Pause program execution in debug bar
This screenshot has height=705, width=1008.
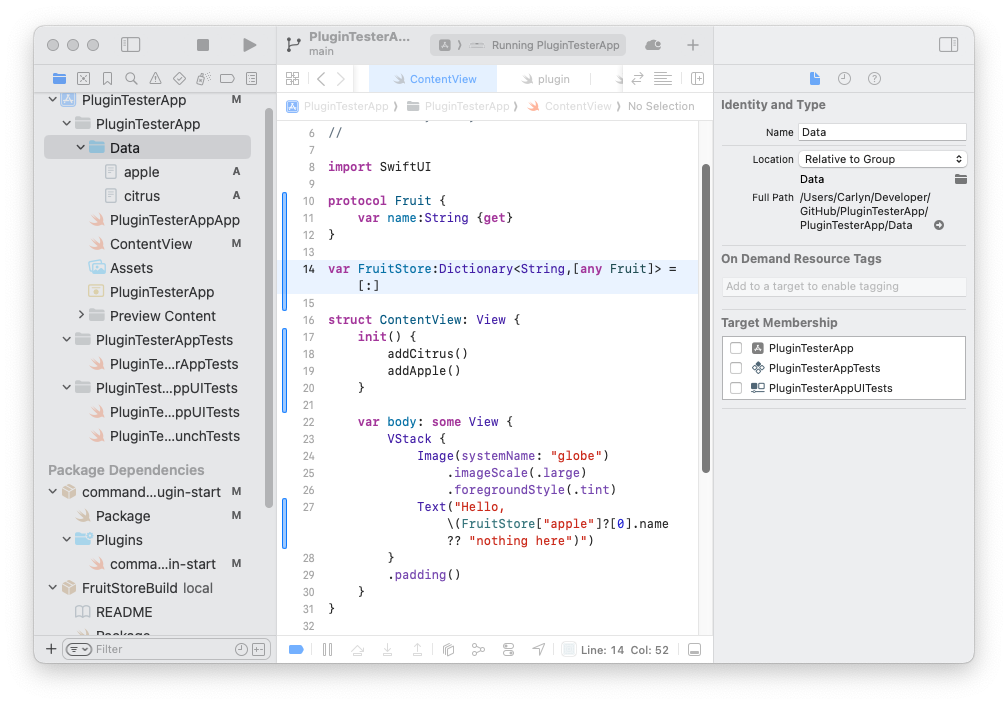[x=327, y=650]
